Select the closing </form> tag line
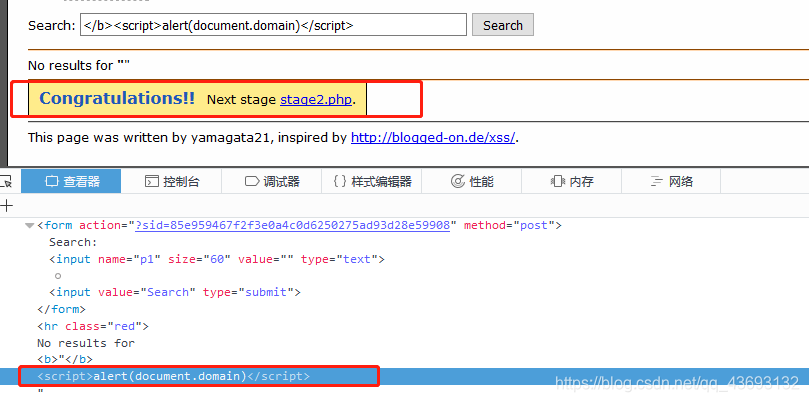809x402 pixels. tap(61, 309)
